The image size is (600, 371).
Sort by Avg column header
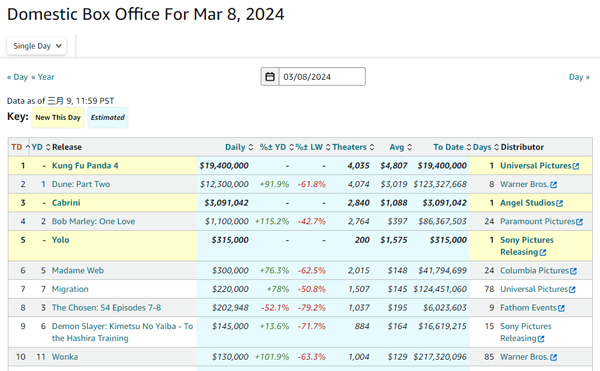pos(400,147)
